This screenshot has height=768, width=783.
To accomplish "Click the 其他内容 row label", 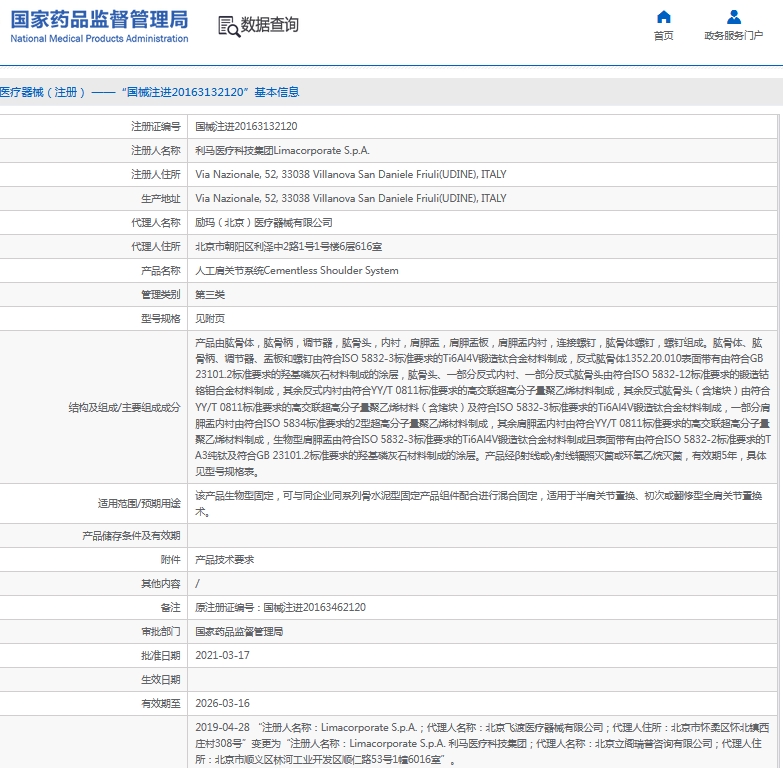I will [160, 583].
